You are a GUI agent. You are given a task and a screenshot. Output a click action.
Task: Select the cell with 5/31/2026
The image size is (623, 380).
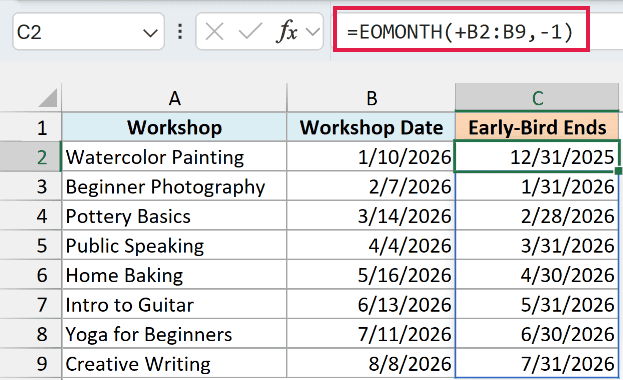pyautogui.click(x=537, y=304)
